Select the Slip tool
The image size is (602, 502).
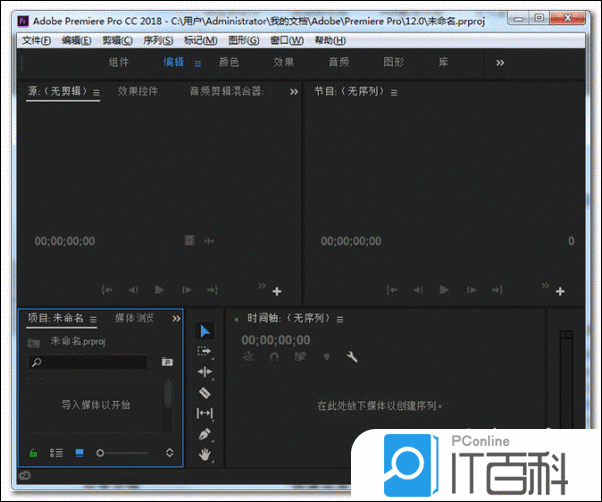pyautogui.click(x=205, y=413)
